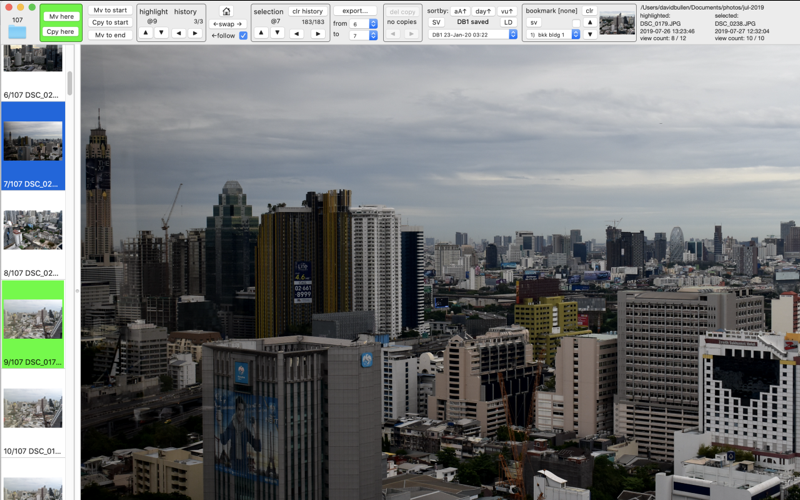Click the disabled 'del copy' button

(x=402, y=11)
